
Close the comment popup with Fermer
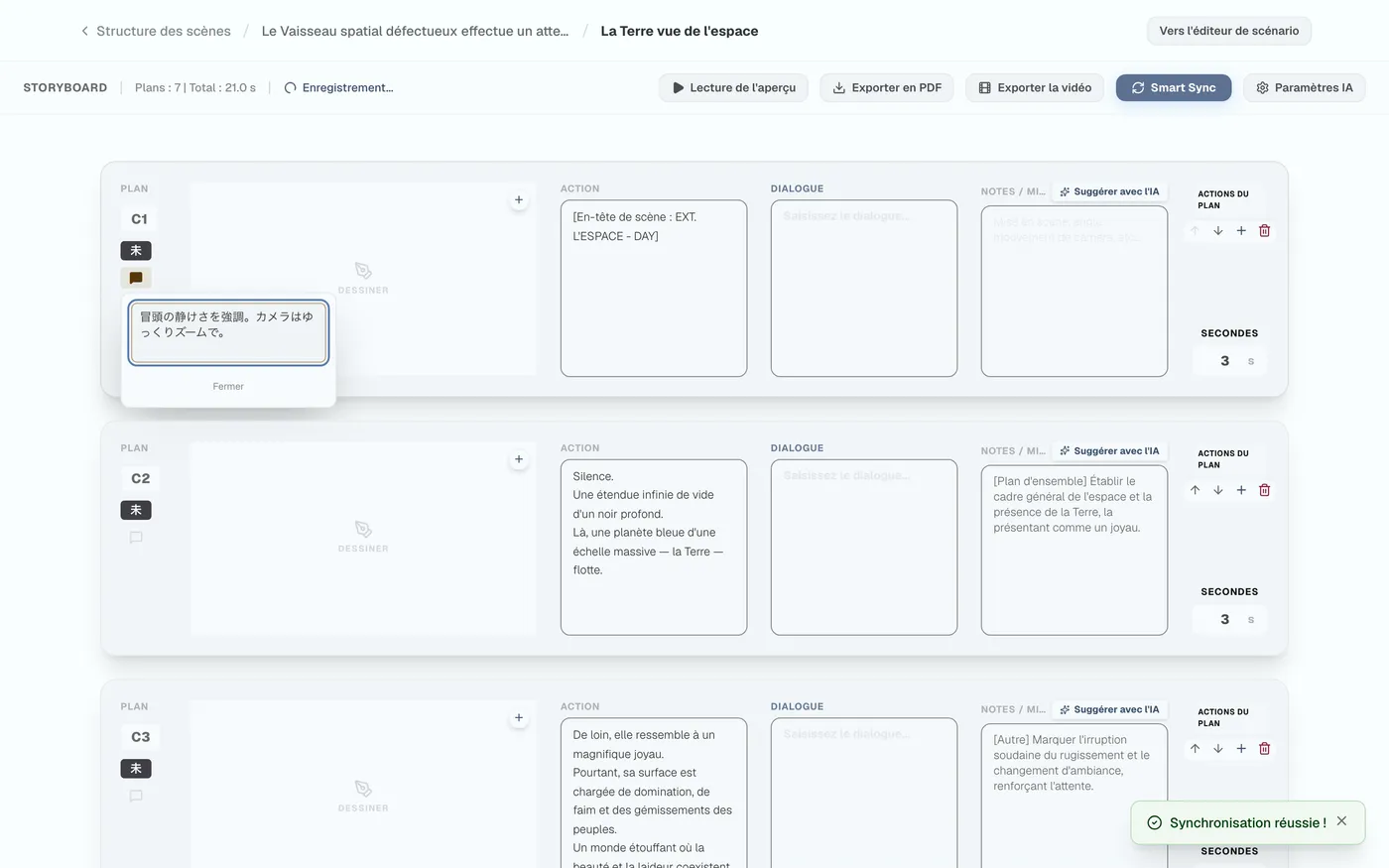[228, 386]
